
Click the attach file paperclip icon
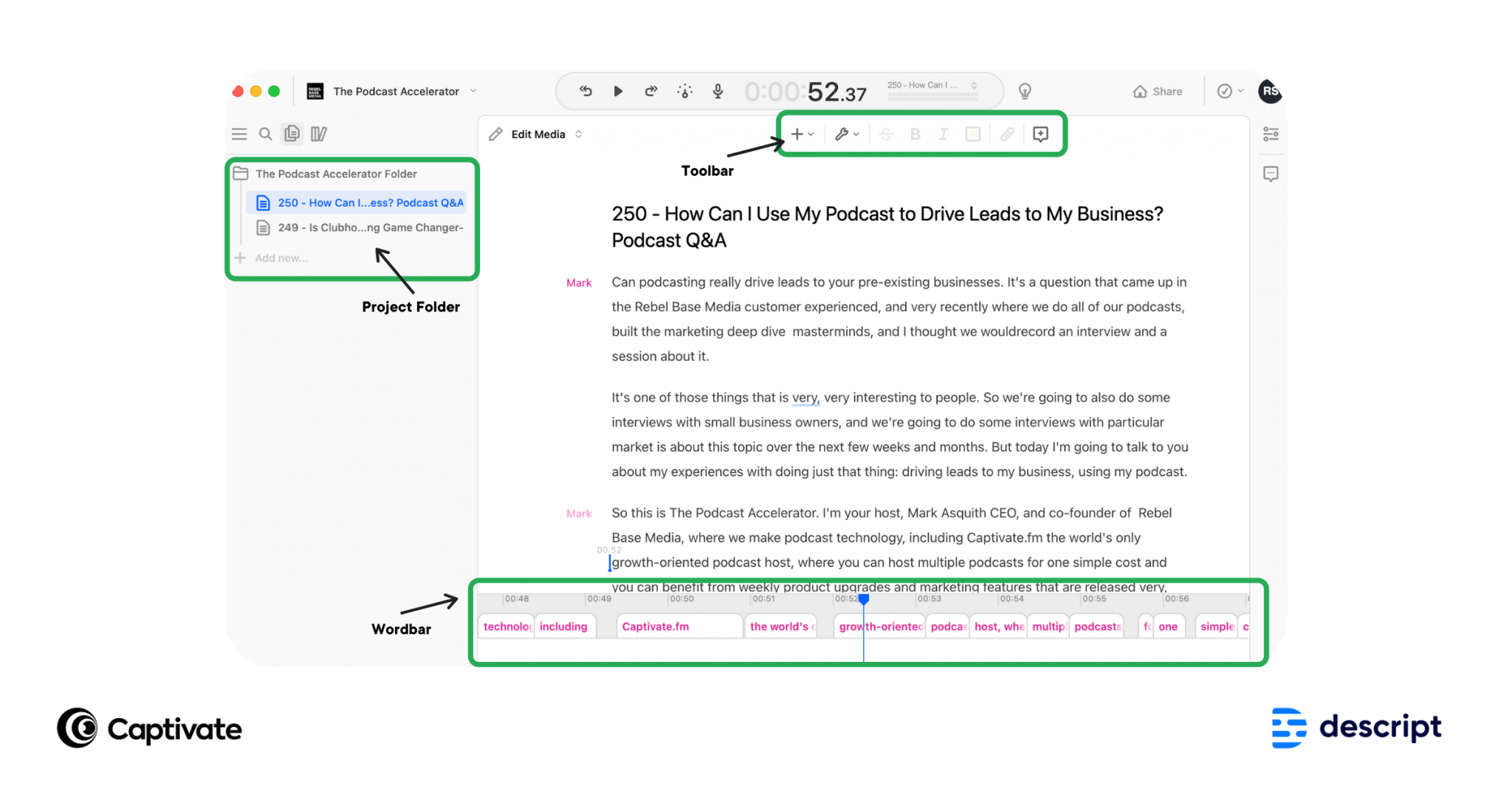(1006, 134)
